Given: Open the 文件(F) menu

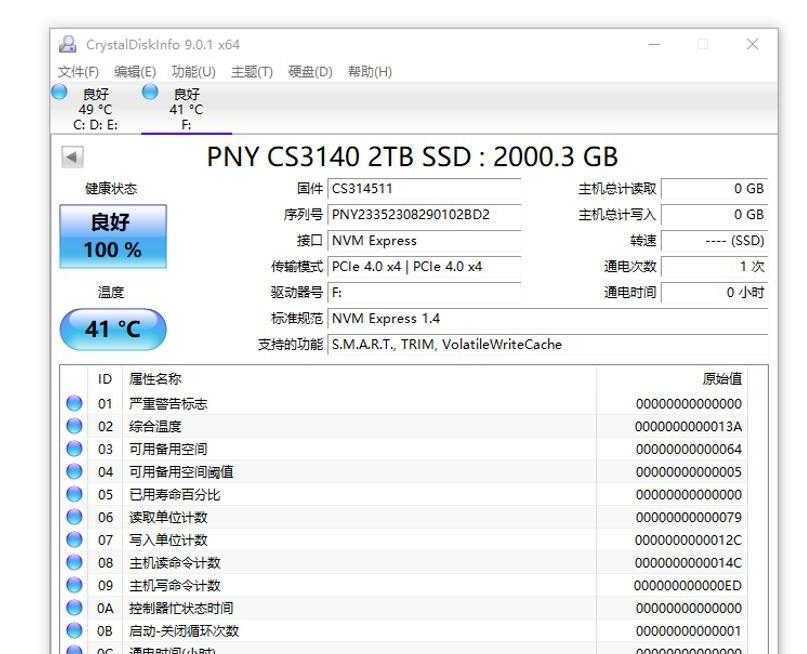Looking at the screenshot, I should coord(78,72).
